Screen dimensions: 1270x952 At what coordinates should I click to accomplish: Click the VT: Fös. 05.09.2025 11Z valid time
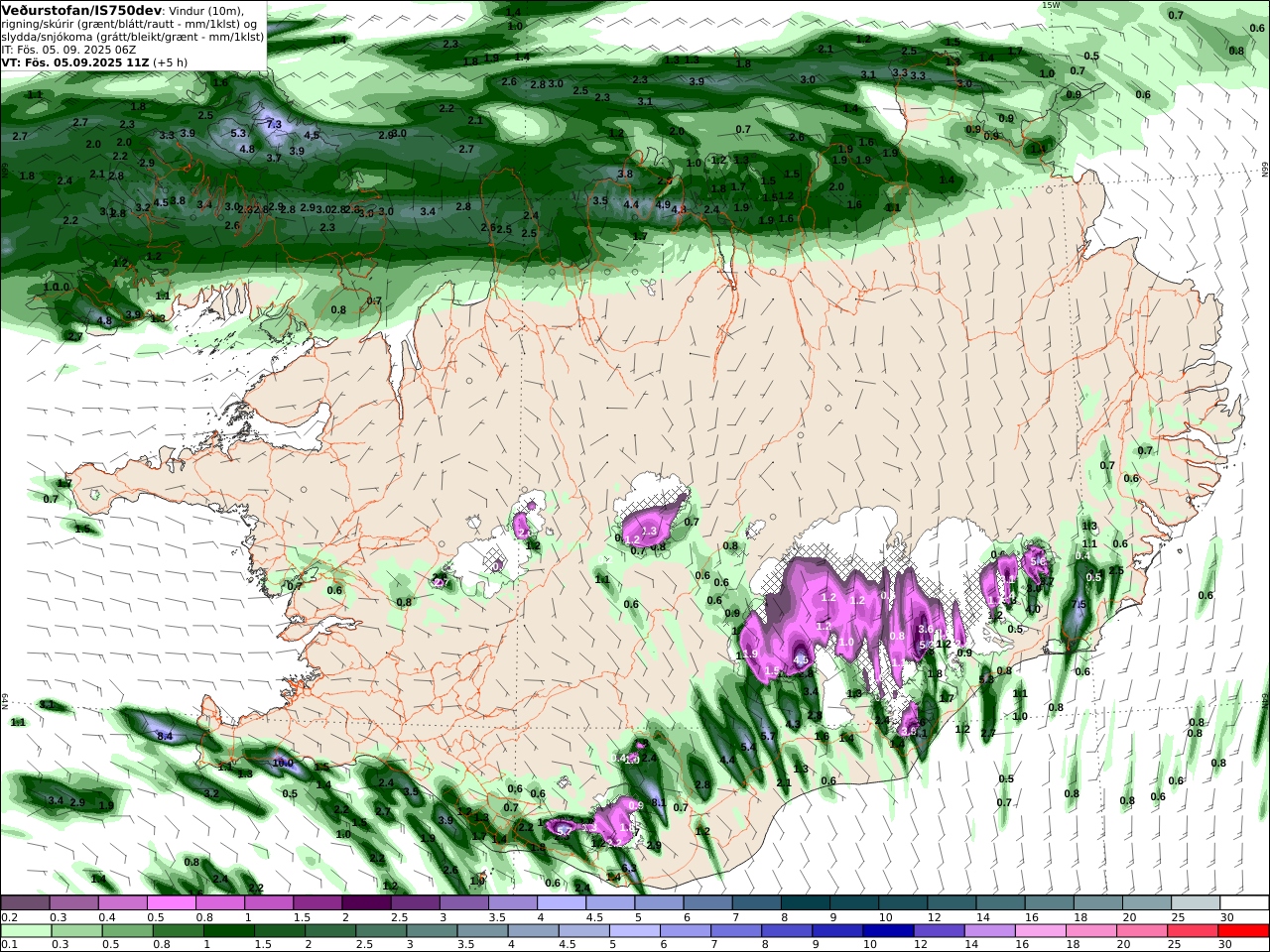pyautogui.click(x=75, y=61)
